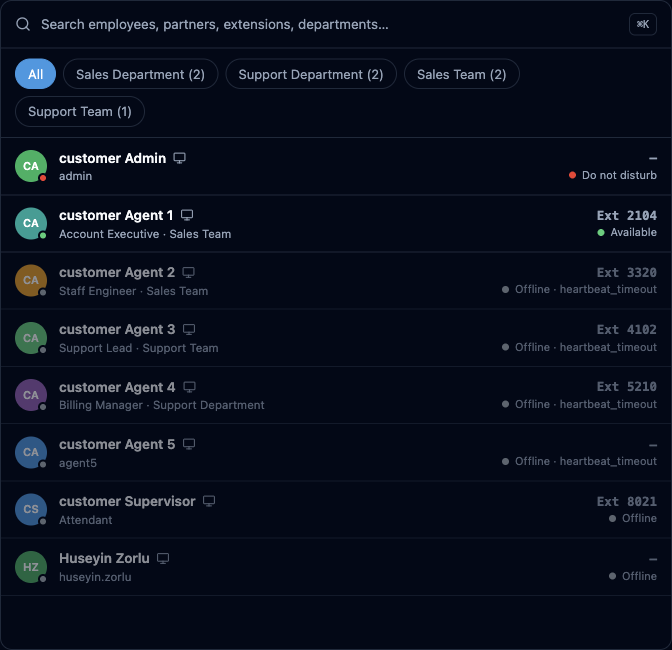Filter by Sales Department (2)
The image size is (672, 650).
coord(140,74)
